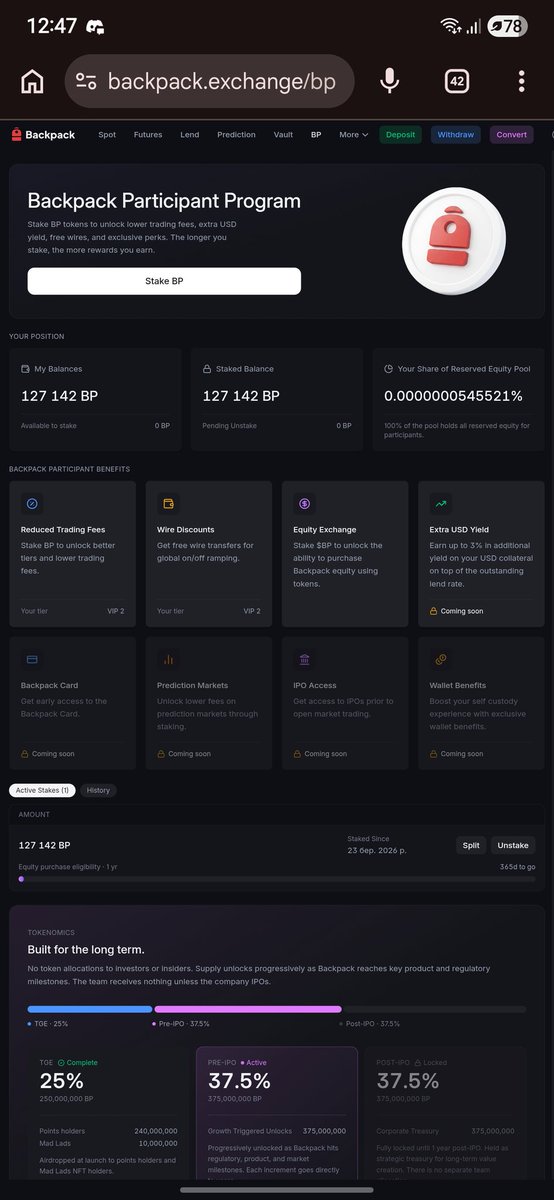Click the 127 142 BP Staked Balance value
This screenshot has height=1200, width=554.
pyautogui.click(x=241, y=396)
